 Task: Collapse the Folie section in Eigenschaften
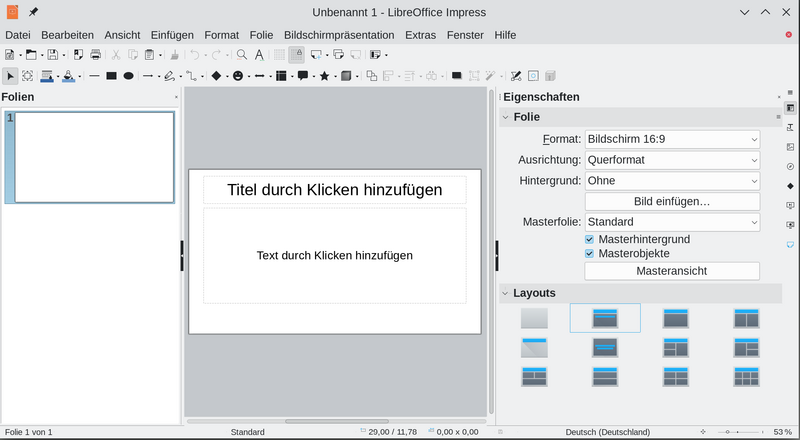506,117
